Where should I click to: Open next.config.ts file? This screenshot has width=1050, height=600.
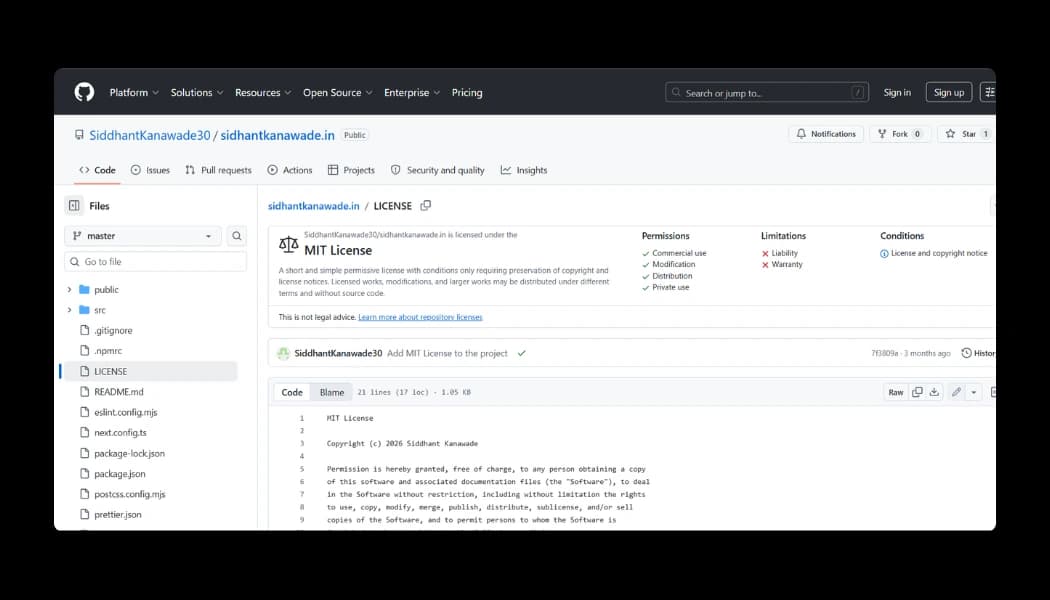point(120,433)
